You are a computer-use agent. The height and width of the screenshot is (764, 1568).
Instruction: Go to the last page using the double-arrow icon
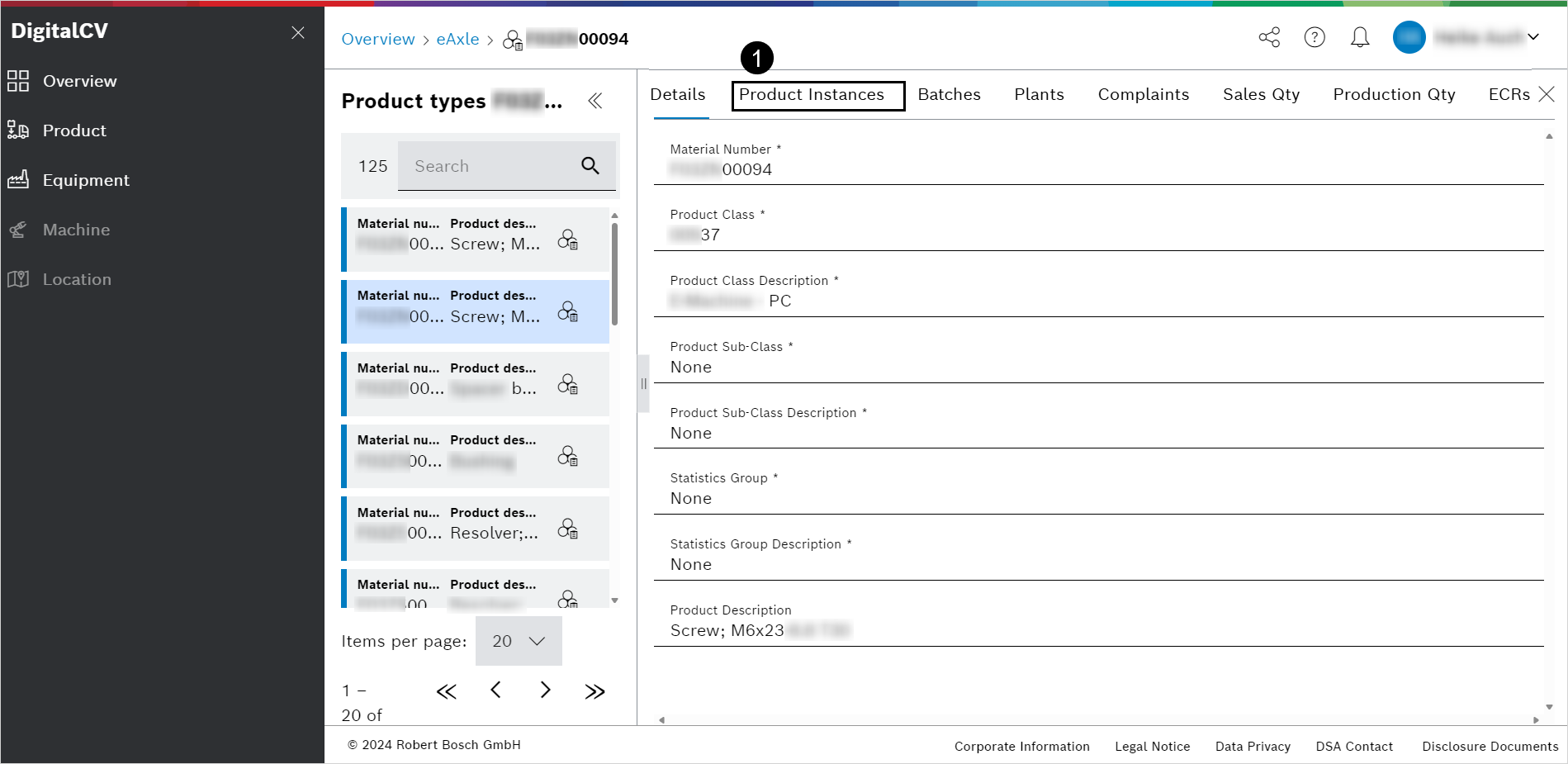(x=595, y=690)
